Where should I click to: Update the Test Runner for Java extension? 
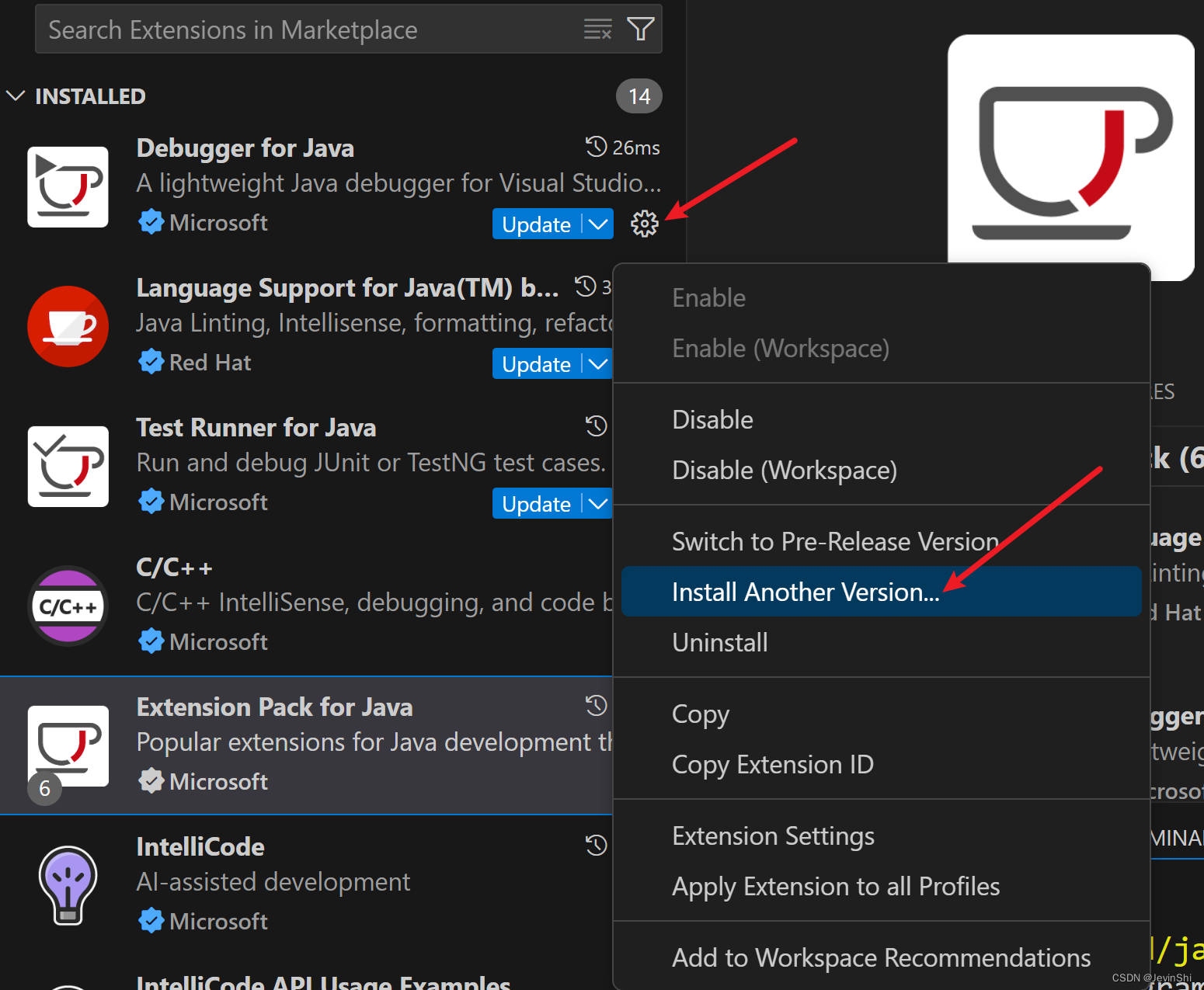[537, 503]
